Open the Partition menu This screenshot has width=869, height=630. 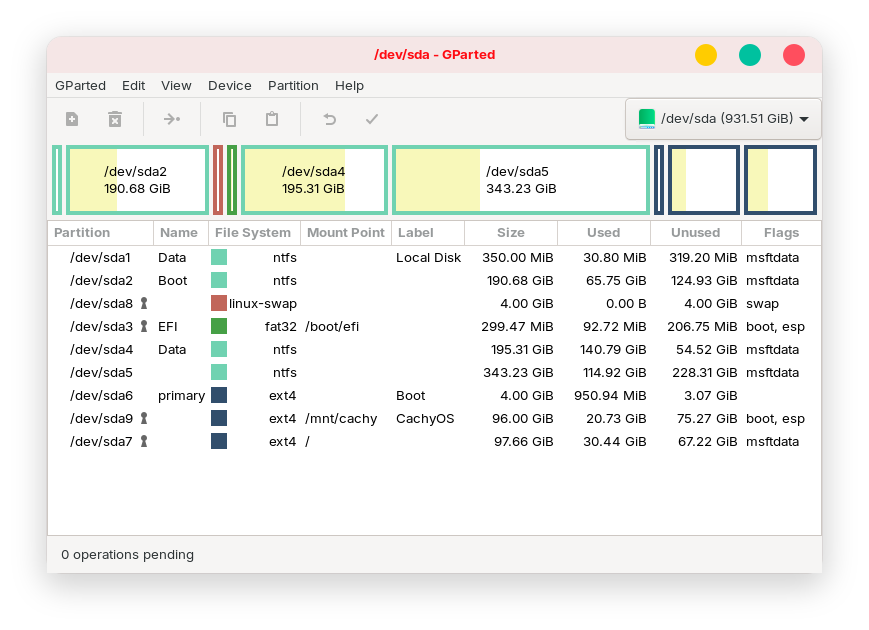293,86
